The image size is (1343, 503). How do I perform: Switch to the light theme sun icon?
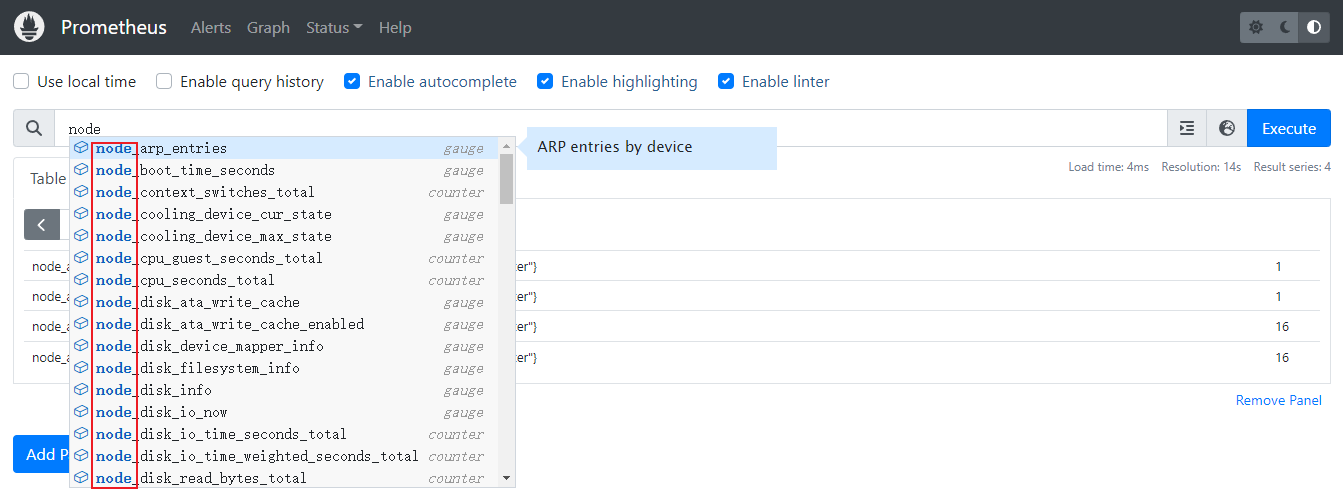(1256, 28)
